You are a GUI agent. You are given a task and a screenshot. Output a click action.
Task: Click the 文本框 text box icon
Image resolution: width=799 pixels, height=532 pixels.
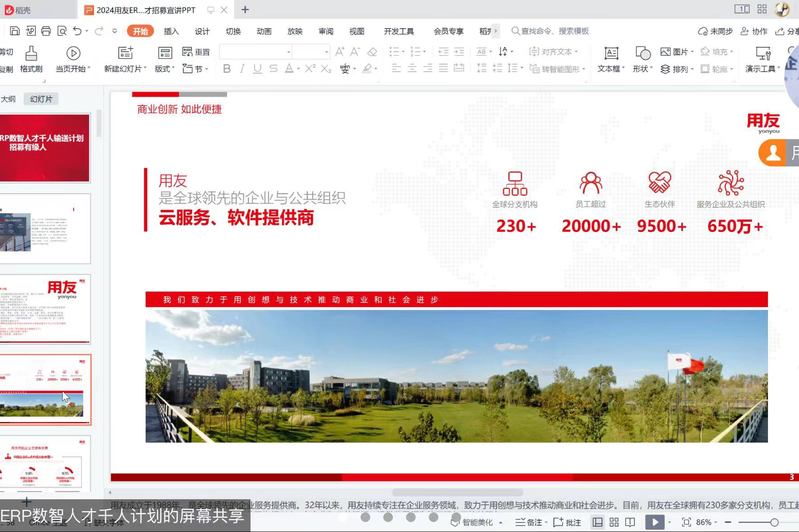coord(610,59)
